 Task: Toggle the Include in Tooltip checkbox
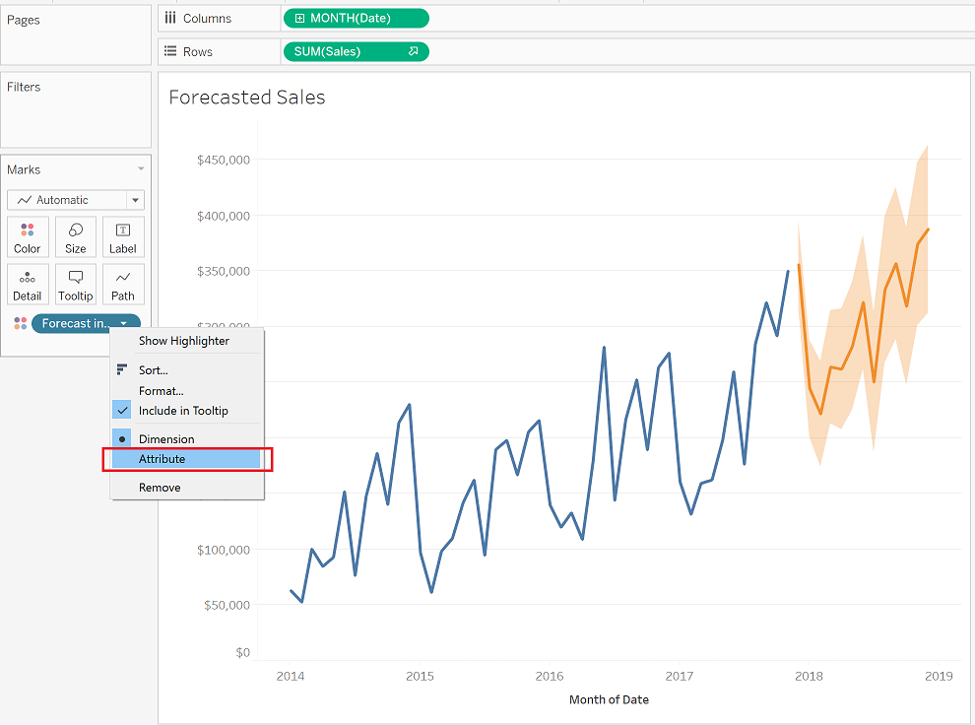pyautogui.click(x=124, y=410)
